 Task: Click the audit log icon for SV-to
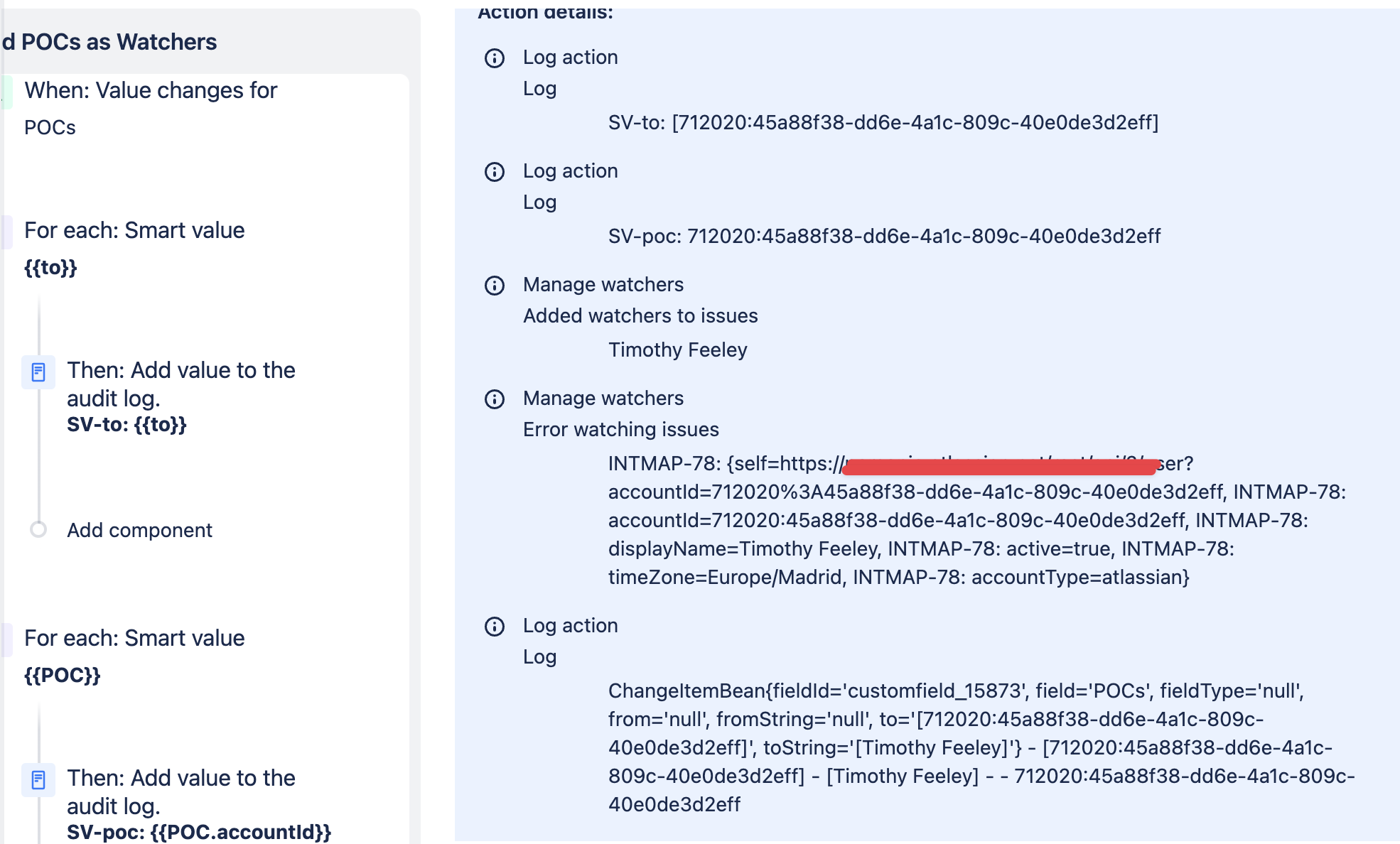click(x=38, y=372)
